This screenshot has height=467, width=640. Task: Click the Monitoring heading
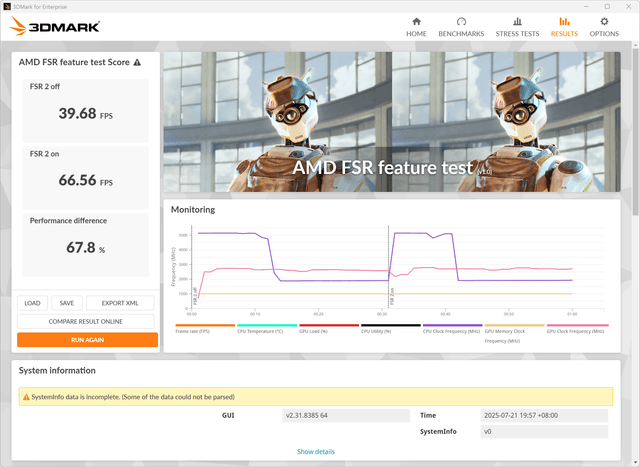point(193,209)
